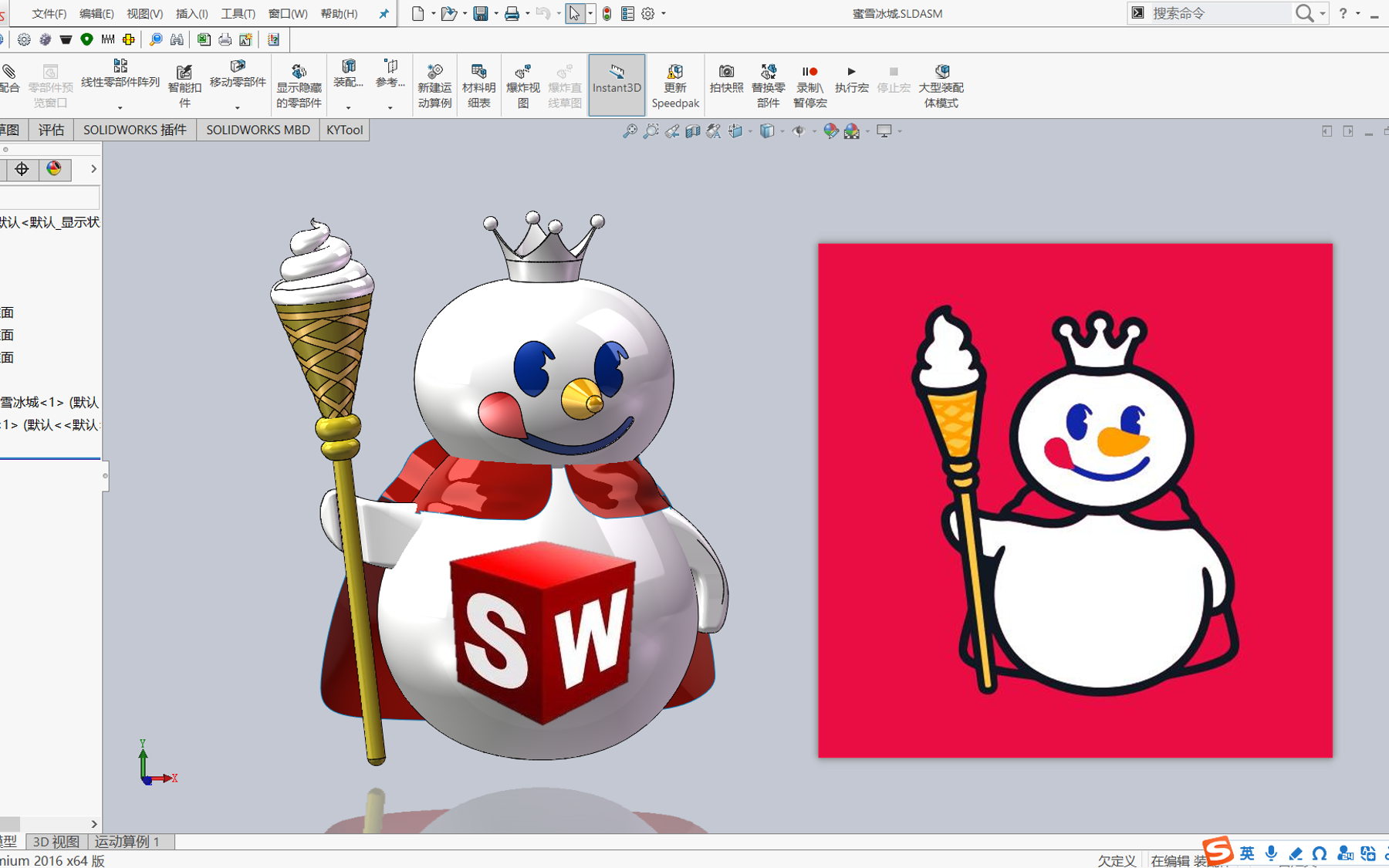
Task: Click the 新建运动算例 motion study tool
Action: click(x=434, y=85)
